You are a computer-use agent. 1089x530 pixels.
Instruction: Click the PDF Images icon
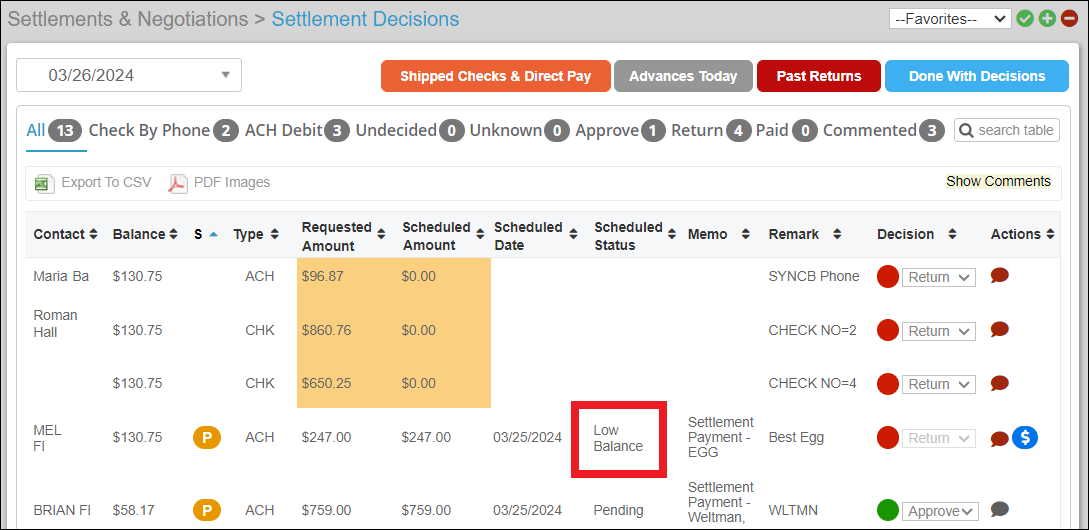pyautogui.click(x=178, y=183)
